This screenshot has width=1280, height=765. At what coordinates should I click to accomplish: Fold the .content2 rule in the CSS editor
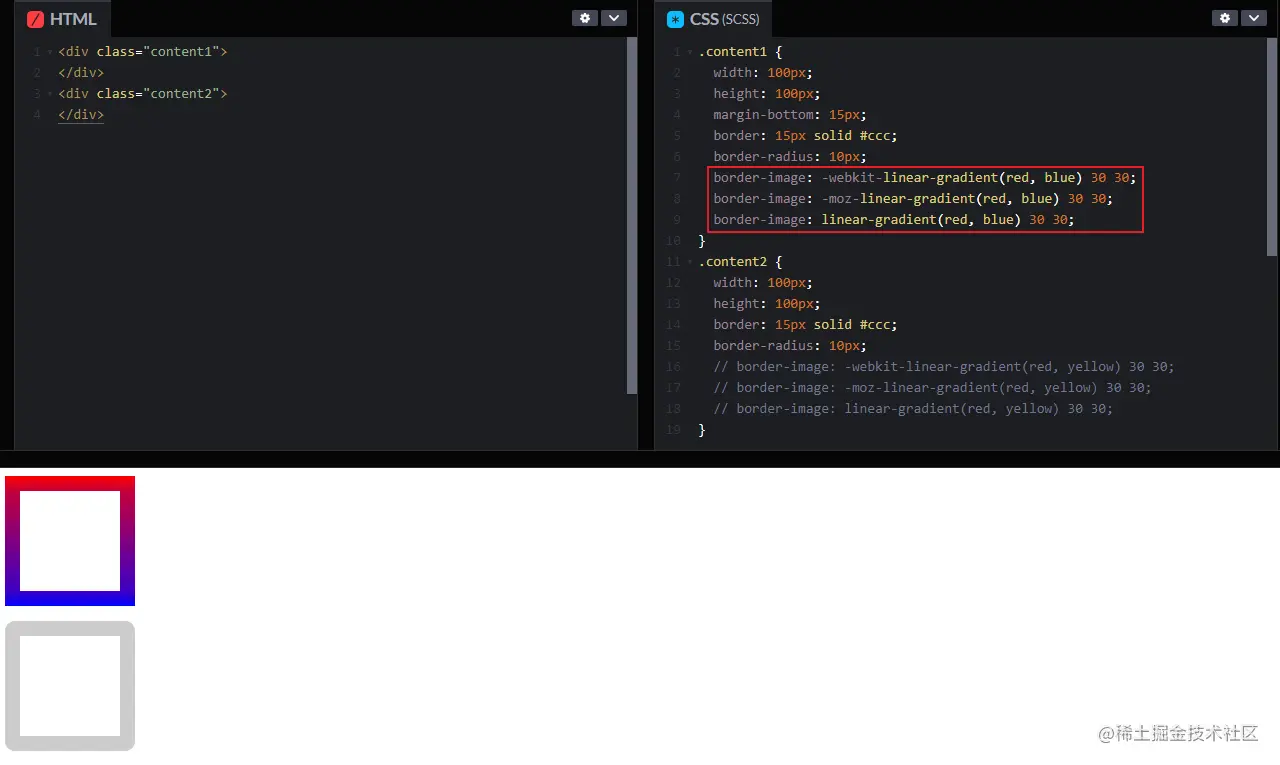point(690,262)
